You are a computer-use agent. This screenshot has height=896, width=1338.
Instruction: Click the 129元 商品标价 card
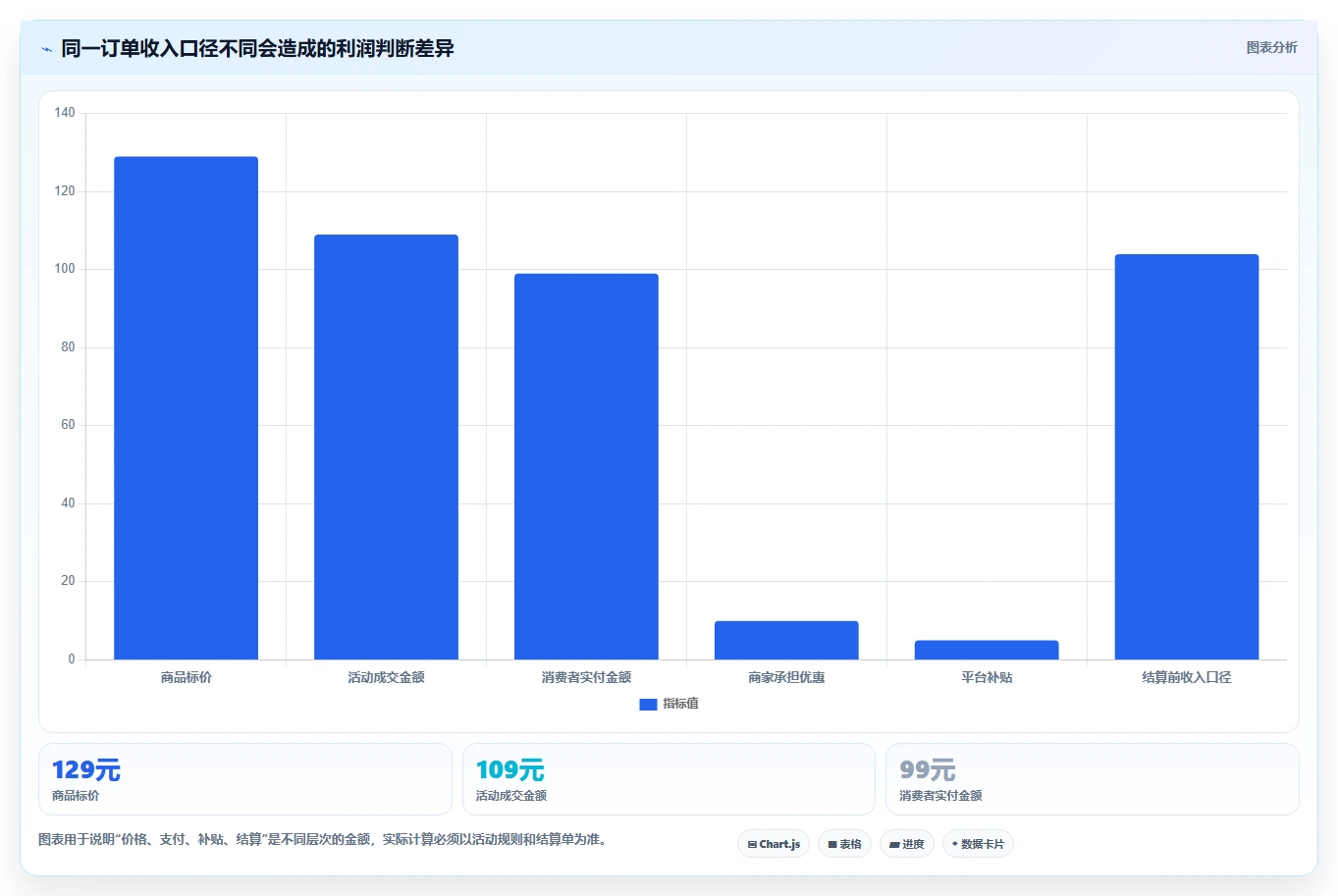coord(245,779)
